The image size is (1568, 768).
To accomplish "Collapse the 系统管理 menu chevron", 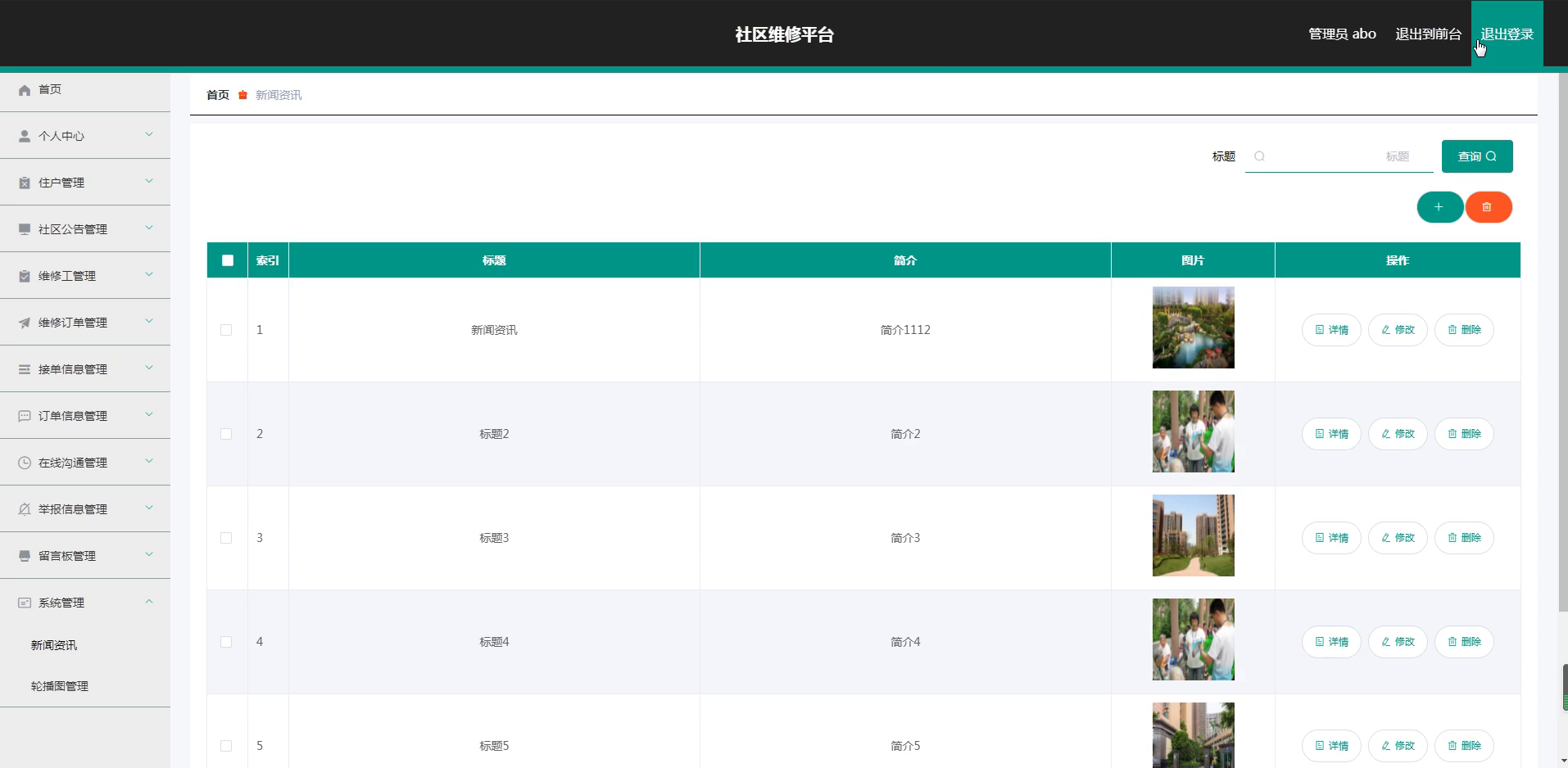I will pos(149,601).
